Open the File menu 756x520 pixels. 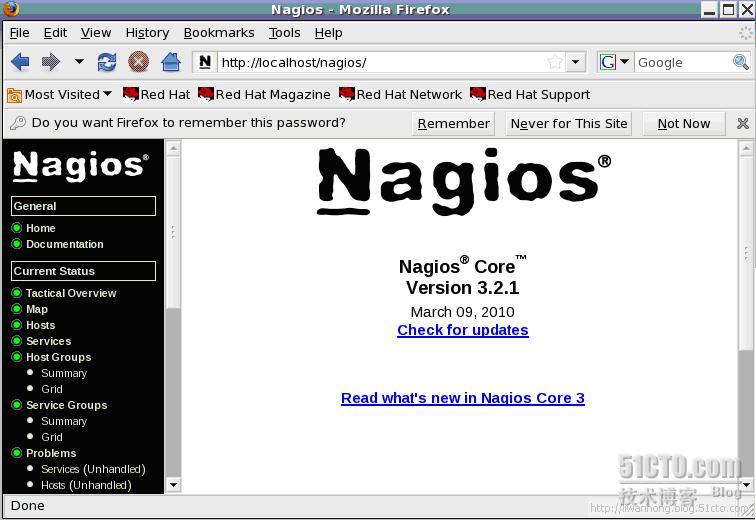click(19, 33)
